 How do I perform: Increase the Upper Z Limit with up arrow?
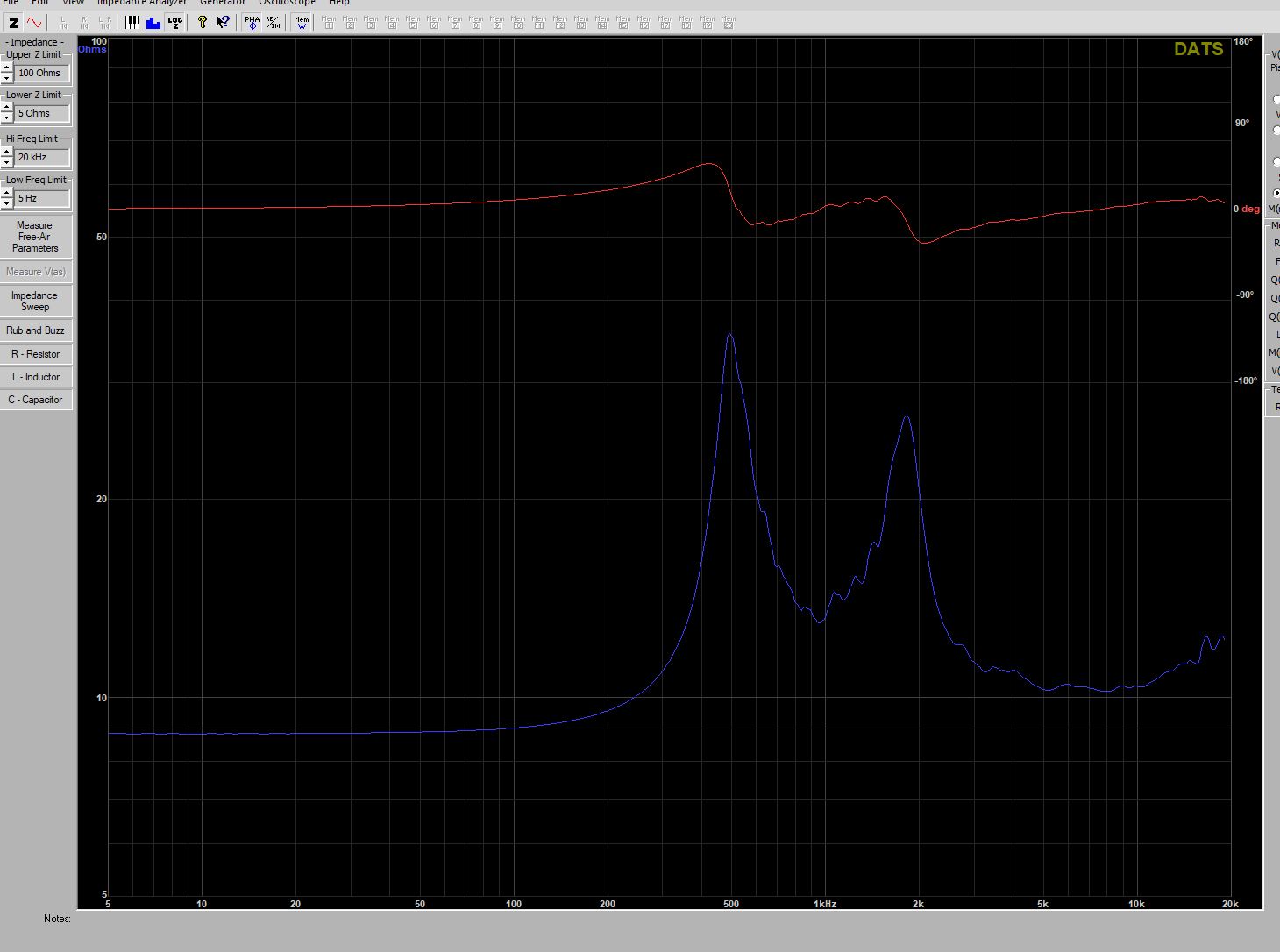[7, 68]
